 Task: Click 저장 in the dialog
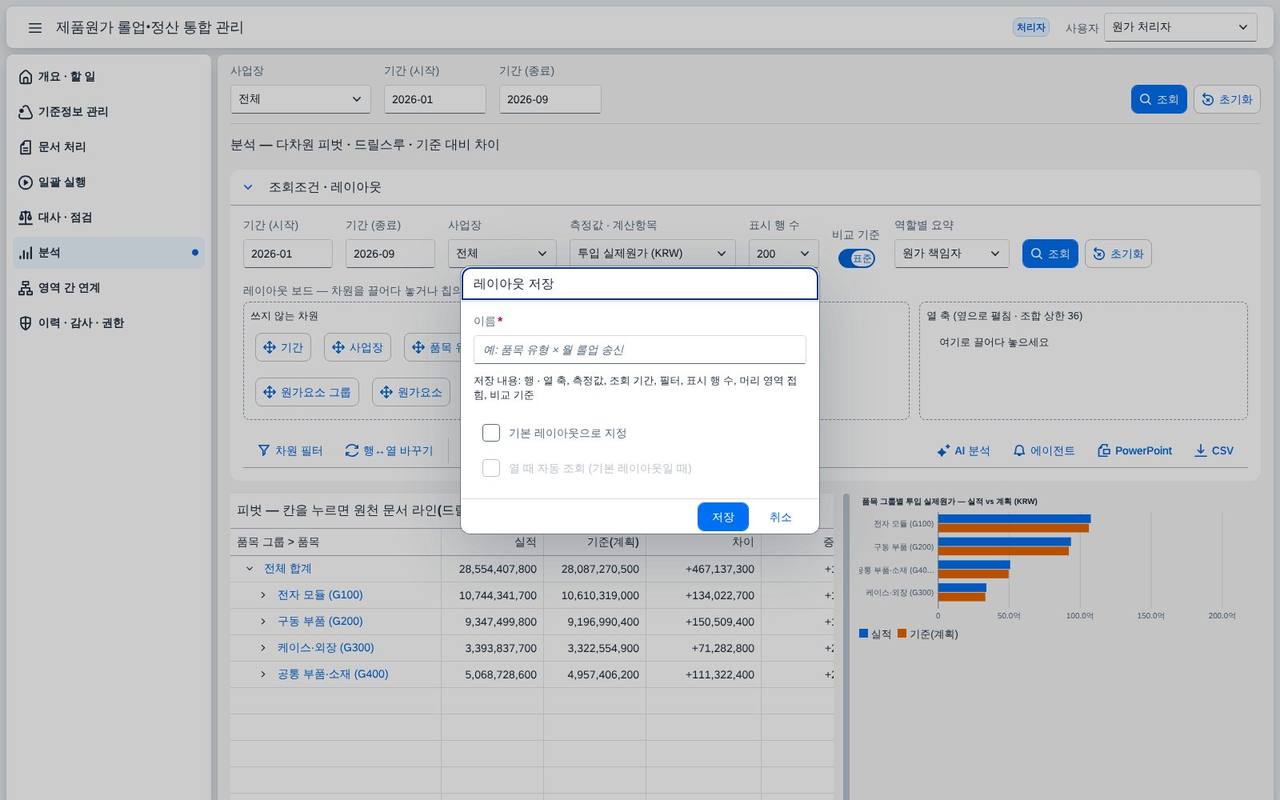click(723, 517)
